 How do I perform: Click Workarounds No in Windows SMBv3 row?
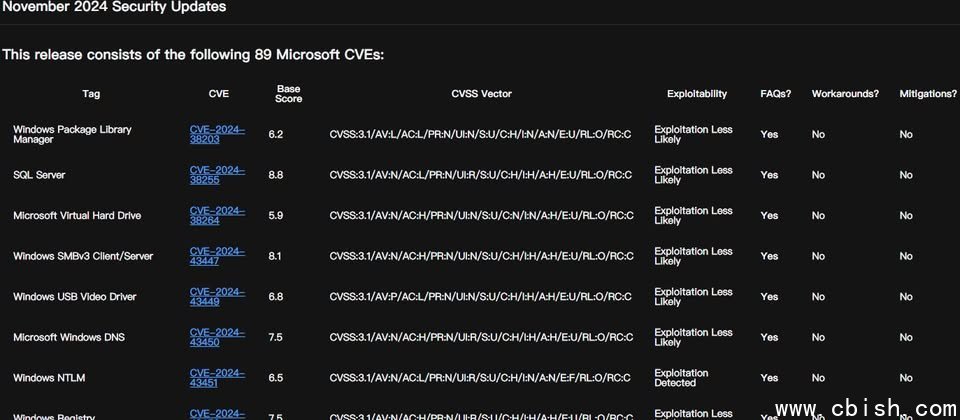click(818, 256)
